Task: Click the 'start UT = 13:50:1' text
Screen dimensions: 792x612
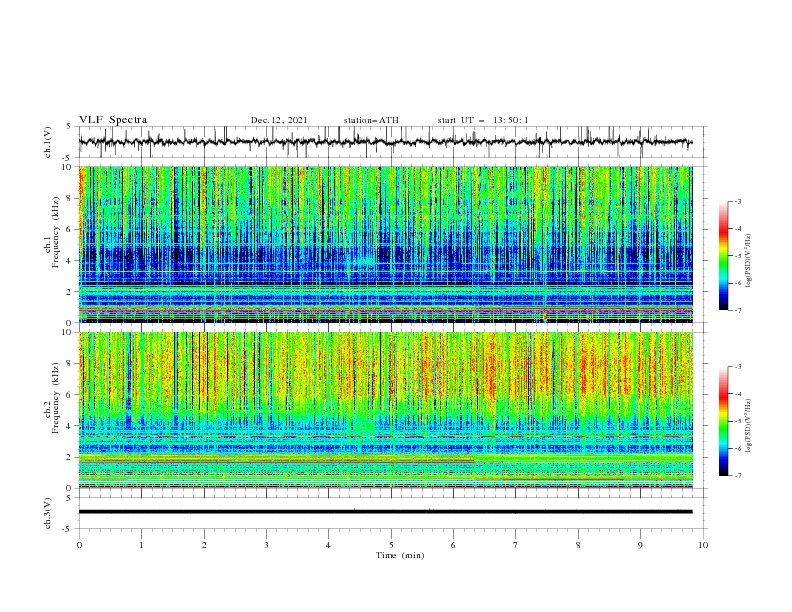Action: coord(483,120)
